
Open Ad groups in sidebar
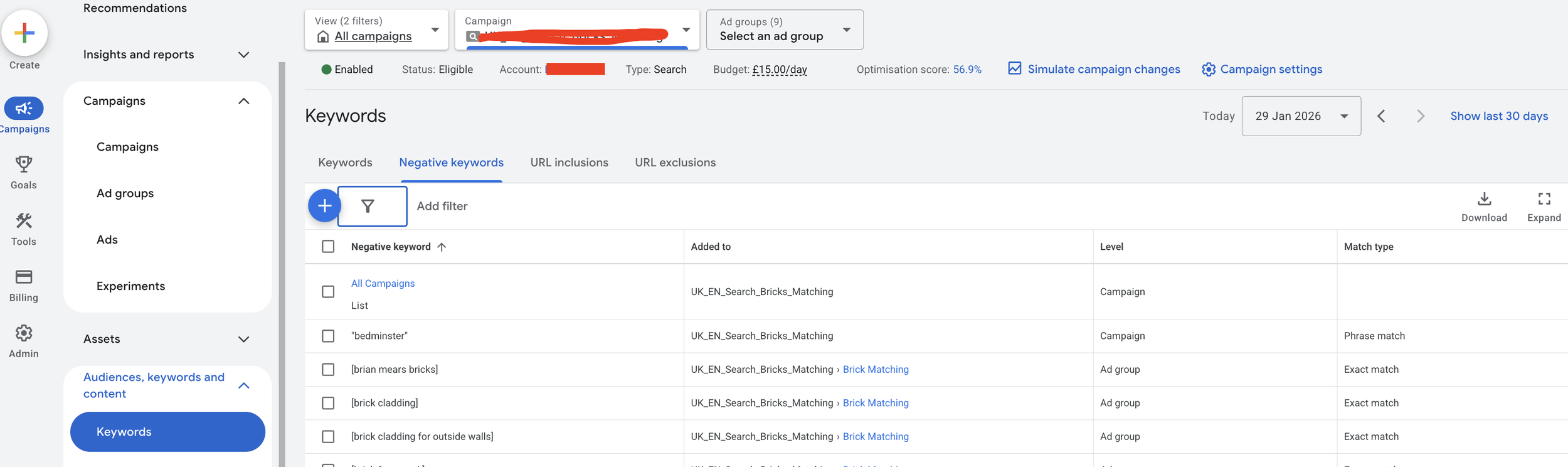pos(125,193)
